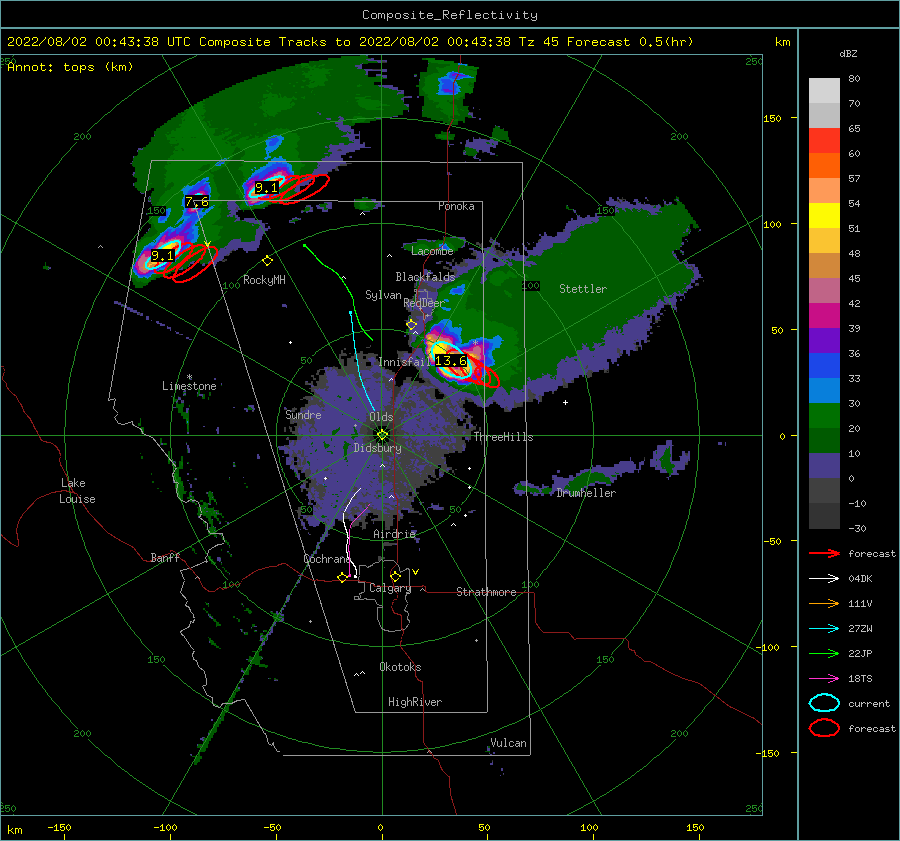Click the Vulcan city label
Viewport: 900px width, 841px height.
pyautogui.click(x=508, y=743)
